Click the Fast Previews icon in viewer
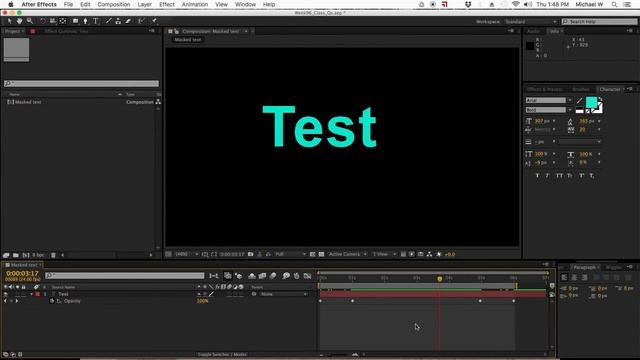 coord(412,254)
